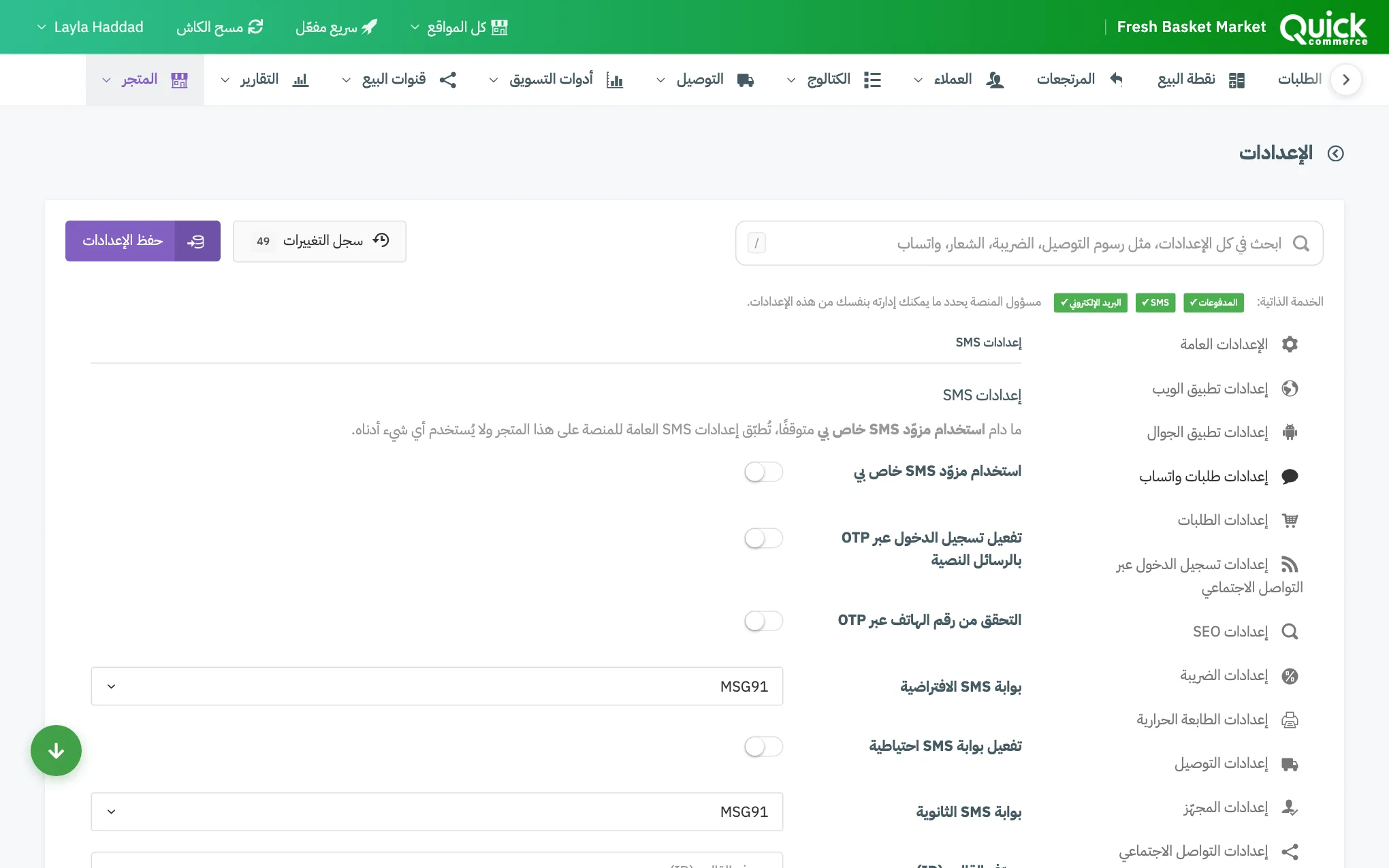
Task: Open إعدادات SEO magnifier icon
Action: pos(1290,632)
